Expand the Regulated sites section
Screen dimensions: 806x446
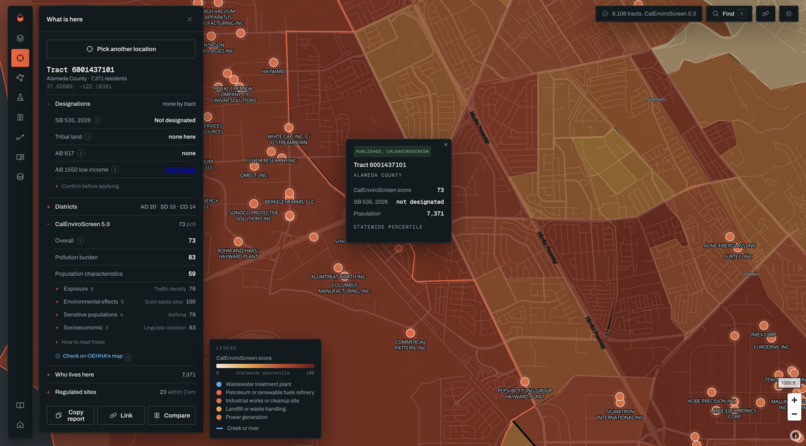(x=121, y=392)
